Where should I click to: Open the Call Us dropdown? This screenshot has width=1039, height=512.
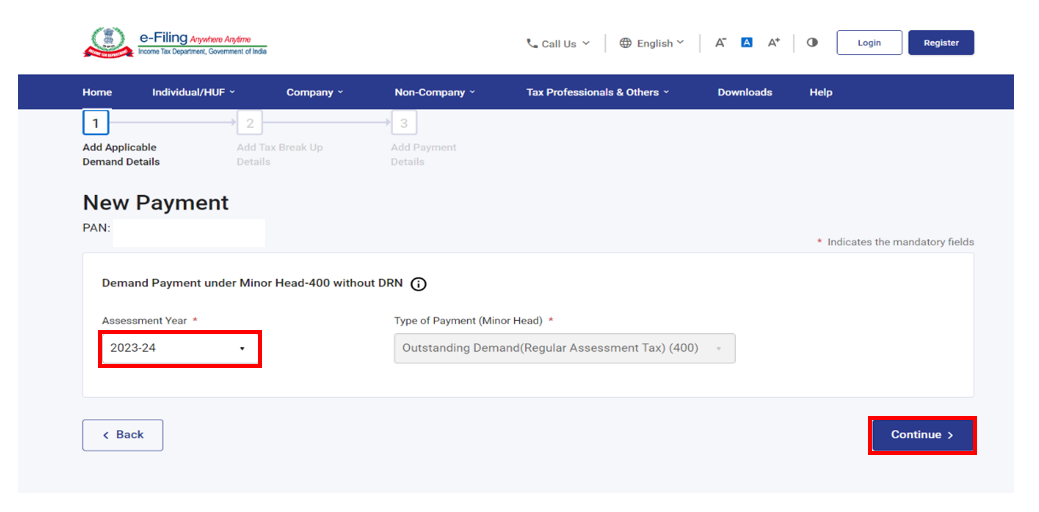point(558,44)
